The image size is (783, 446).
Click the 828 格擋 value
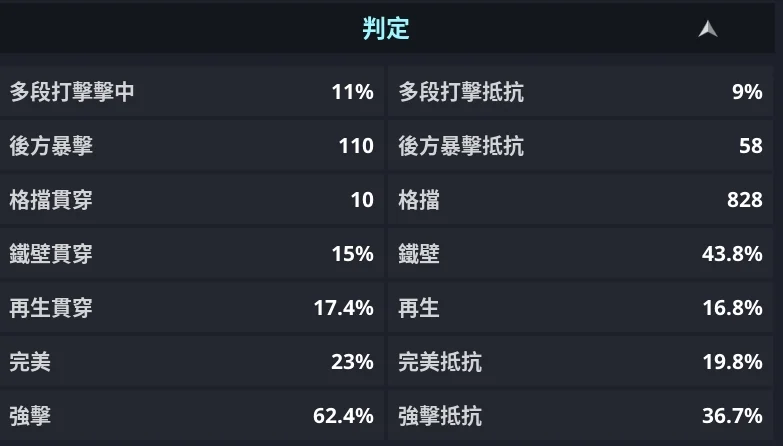coord(745,200)
